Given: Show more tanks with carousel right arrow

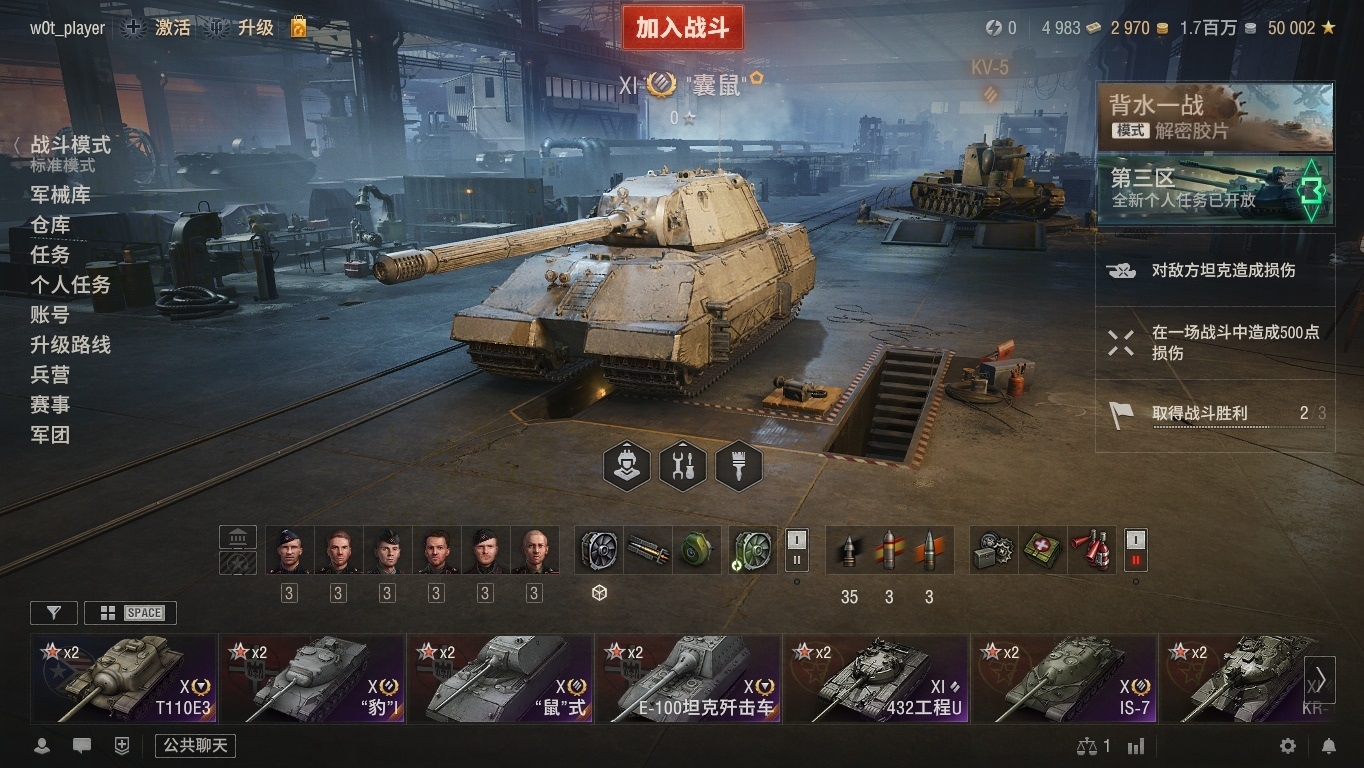Looking at the screenshot, I should (x=1320, y=678).
